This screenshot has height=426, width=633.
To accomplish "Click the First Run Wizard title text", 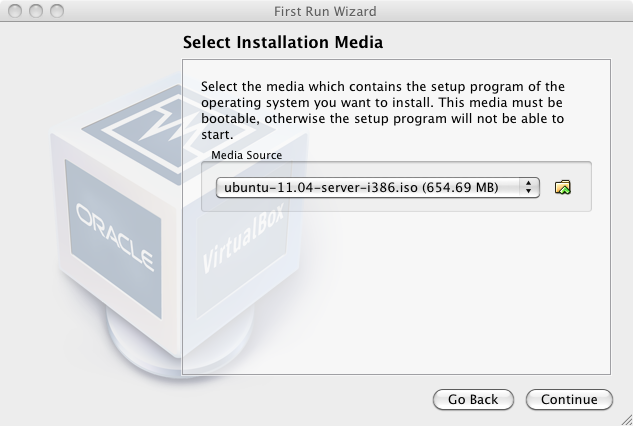I will [325, 11].
